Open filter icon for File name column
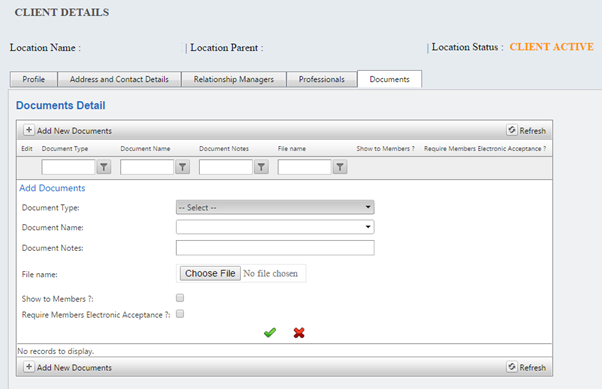 tap(340, 167)
